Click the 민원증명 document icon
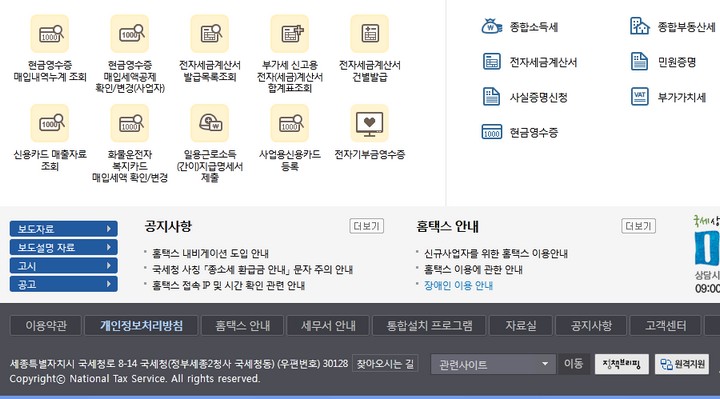This screenshot has height=399, width=720. (x=639, y=62)
